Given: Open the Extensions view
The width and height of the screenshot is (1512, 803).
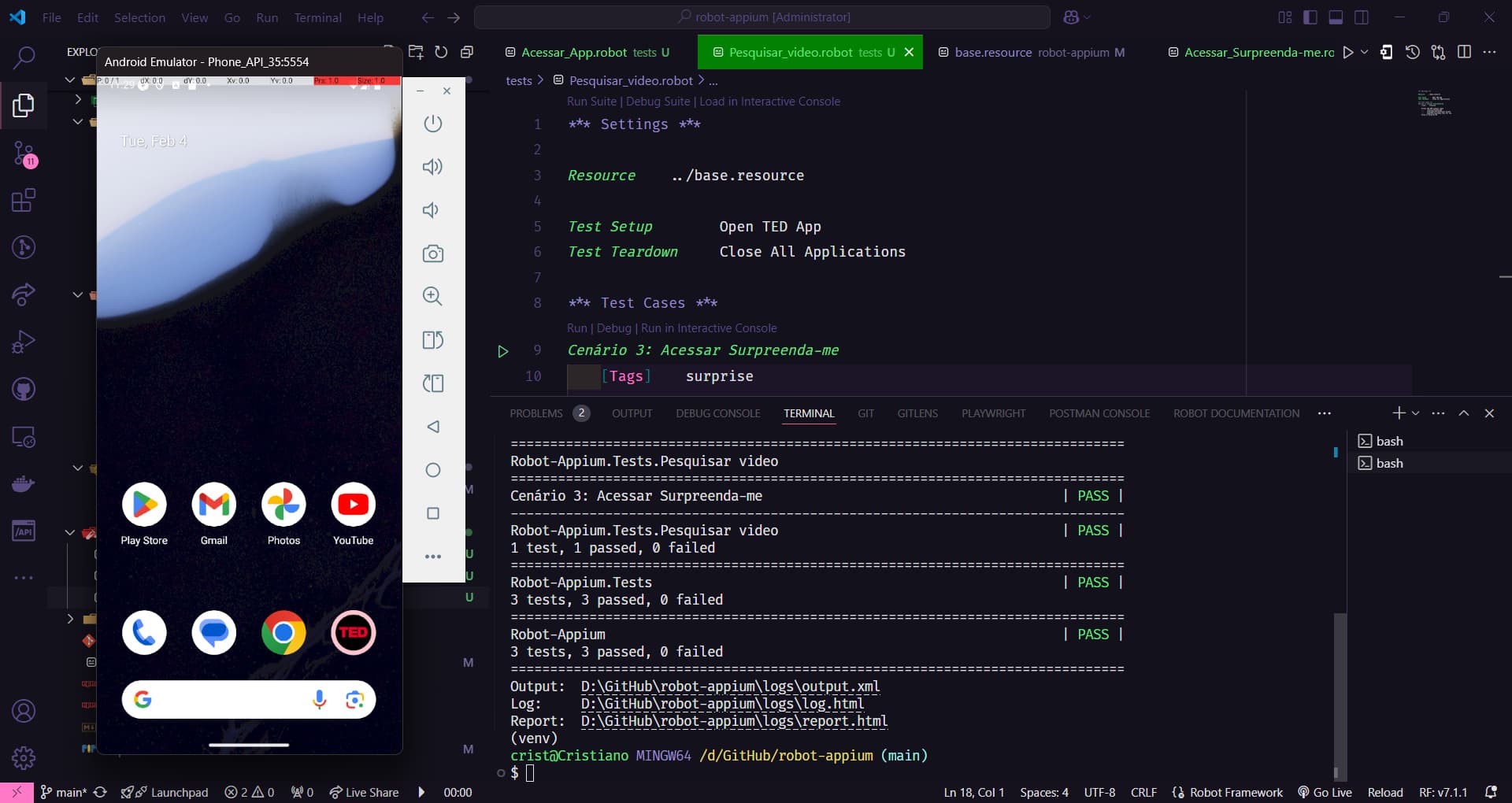Looking at the screenshot, I should 24,200.
